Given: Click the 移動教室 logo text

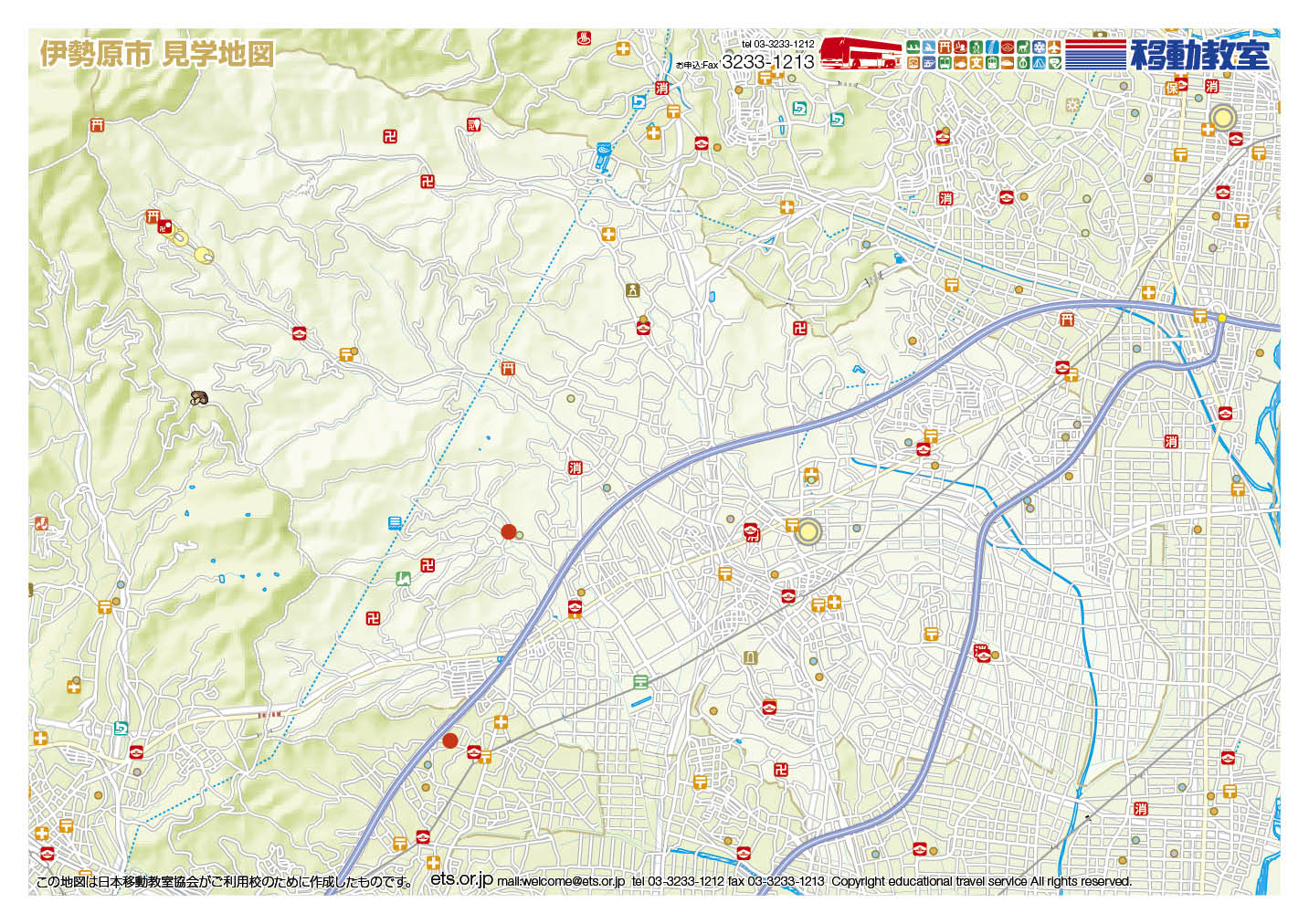Looking at the screenshot, I should [1200, 54].
